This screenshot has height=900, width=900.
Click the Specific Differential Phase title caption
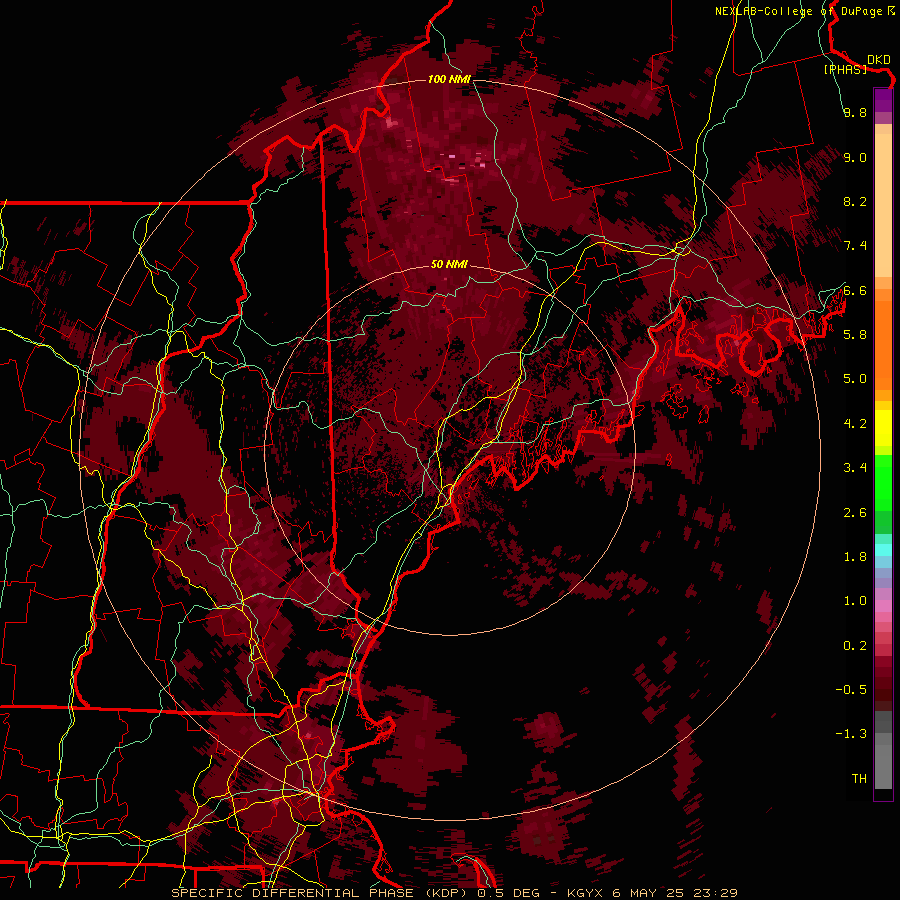(x=454, y=893)
